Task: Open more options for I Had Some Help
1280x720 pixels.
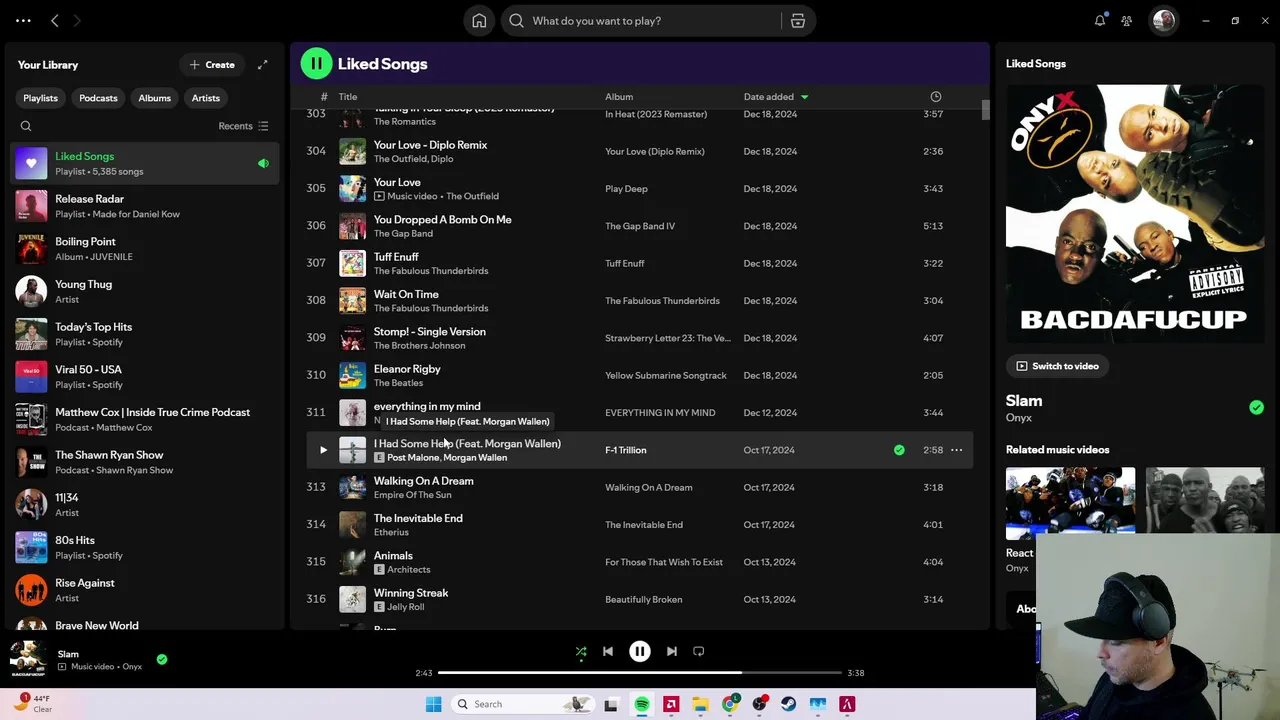Action: click(x=956, y=450)
